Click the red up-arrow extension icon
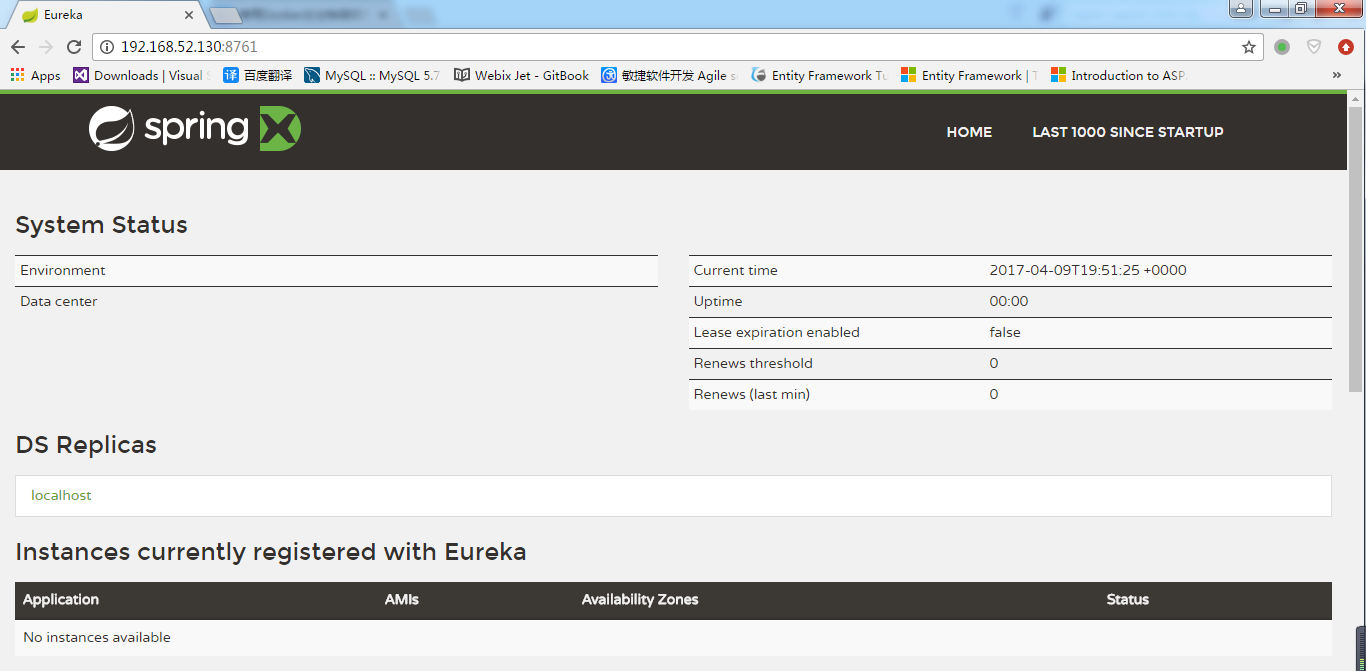Viewport: 1366px width, 671px height. tap(1346, 47)
